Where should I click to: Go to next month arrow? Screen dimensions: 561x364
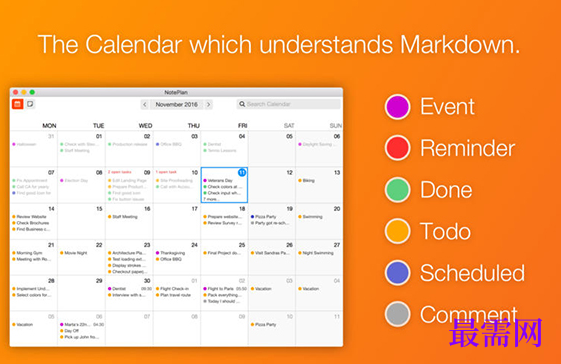[209, 105]
